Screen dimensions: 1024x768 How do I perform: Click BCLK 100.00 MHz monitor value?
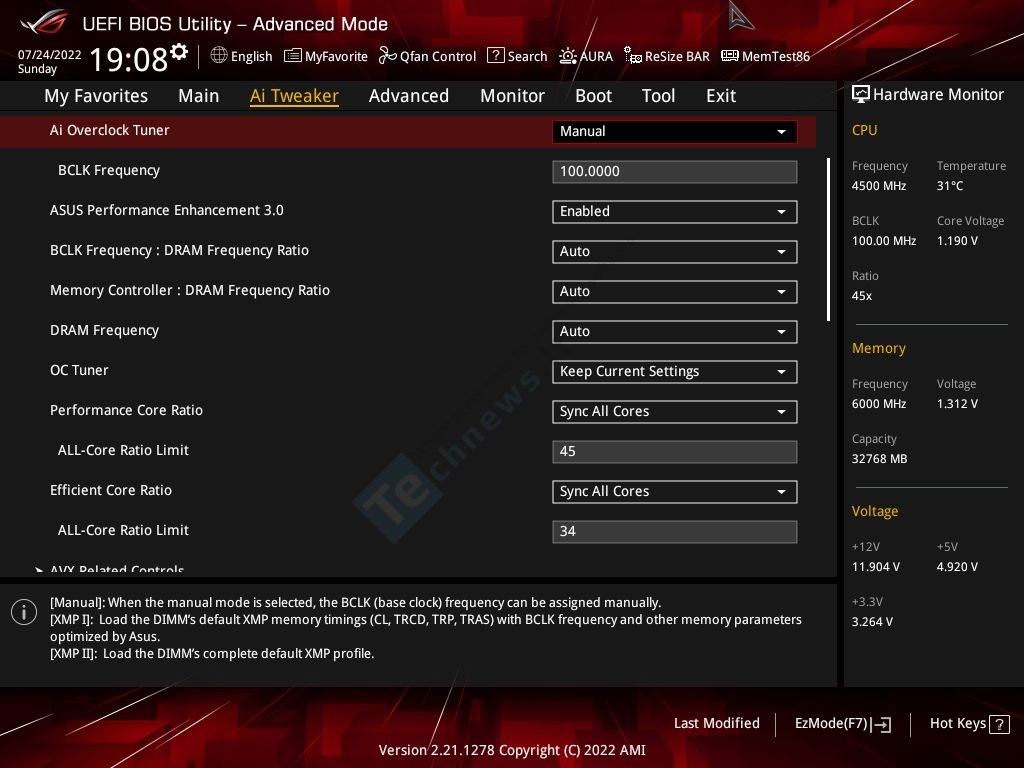click(884, 241)
